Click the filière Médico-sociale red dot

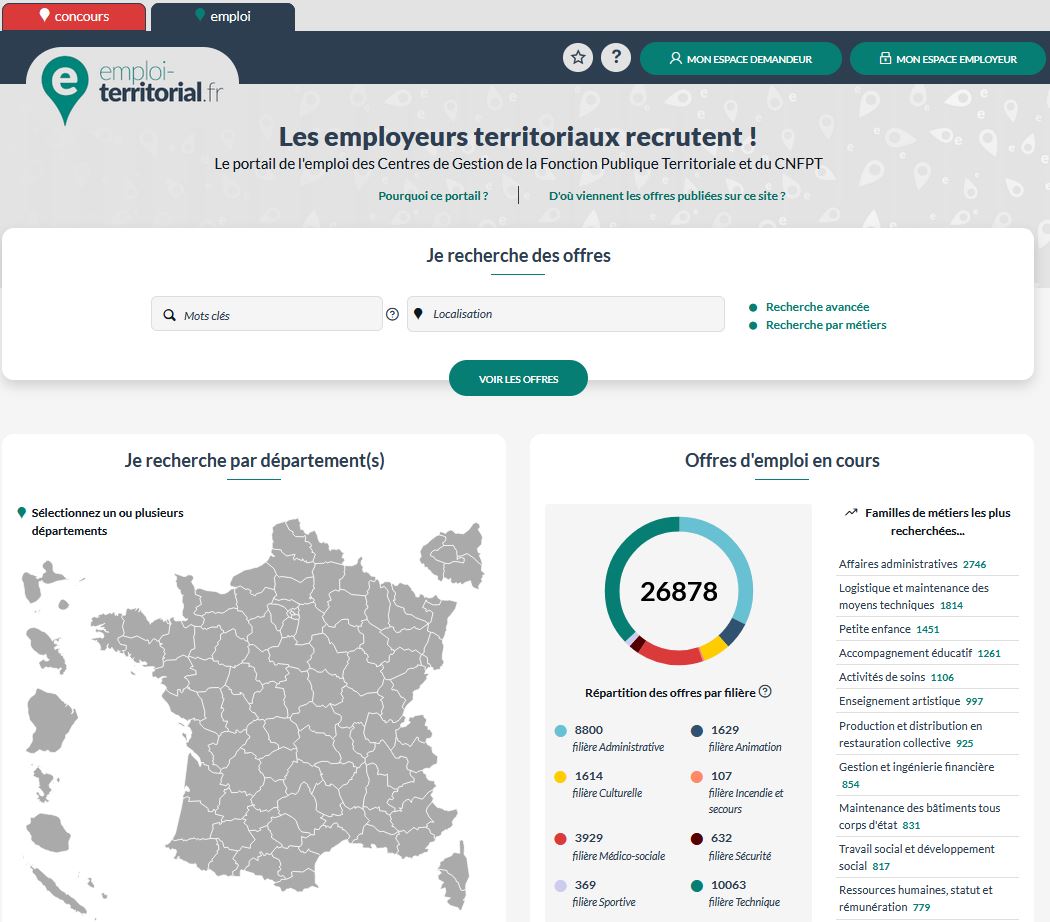tap(560, 839)
